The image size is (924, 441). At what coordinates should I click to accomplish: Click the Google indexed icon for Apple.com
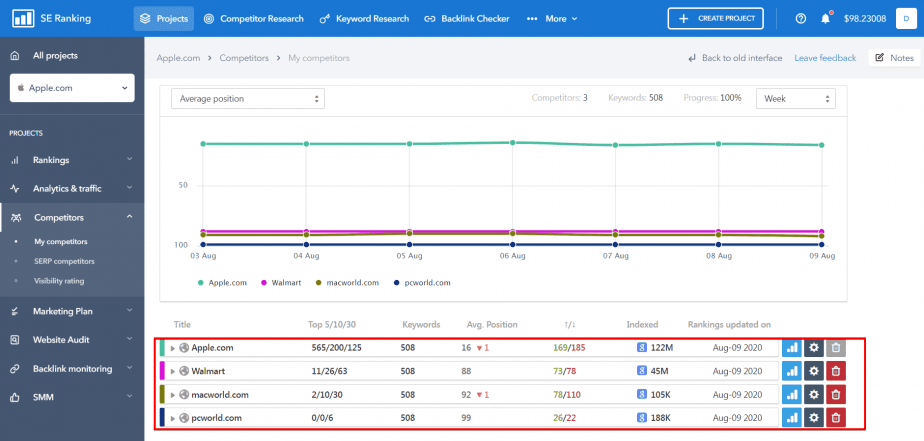click(x=642, y=348)
